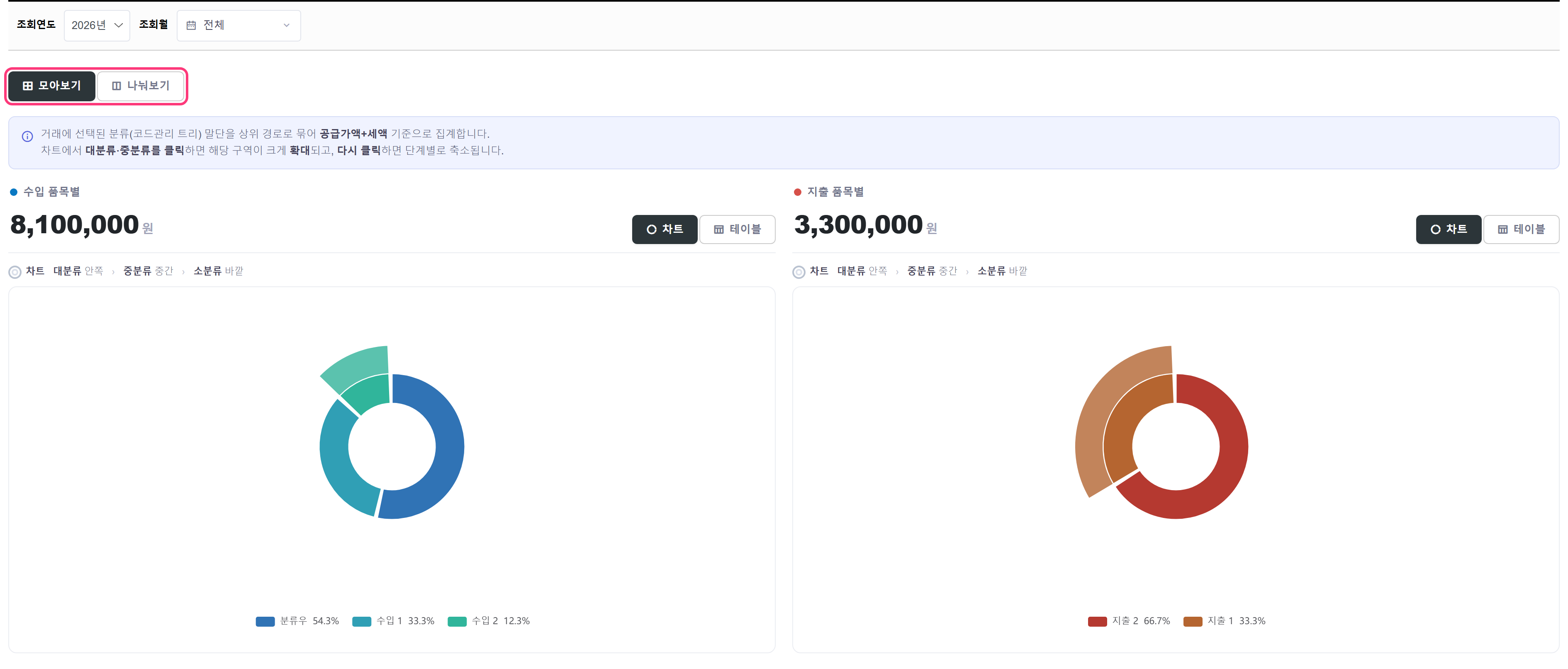Image resolution: width=1568 pixels, height=669 pixels.
Task: Select 차트 view for 지출 품목별
Action: pyautogui.click(x=1449, y=230)
